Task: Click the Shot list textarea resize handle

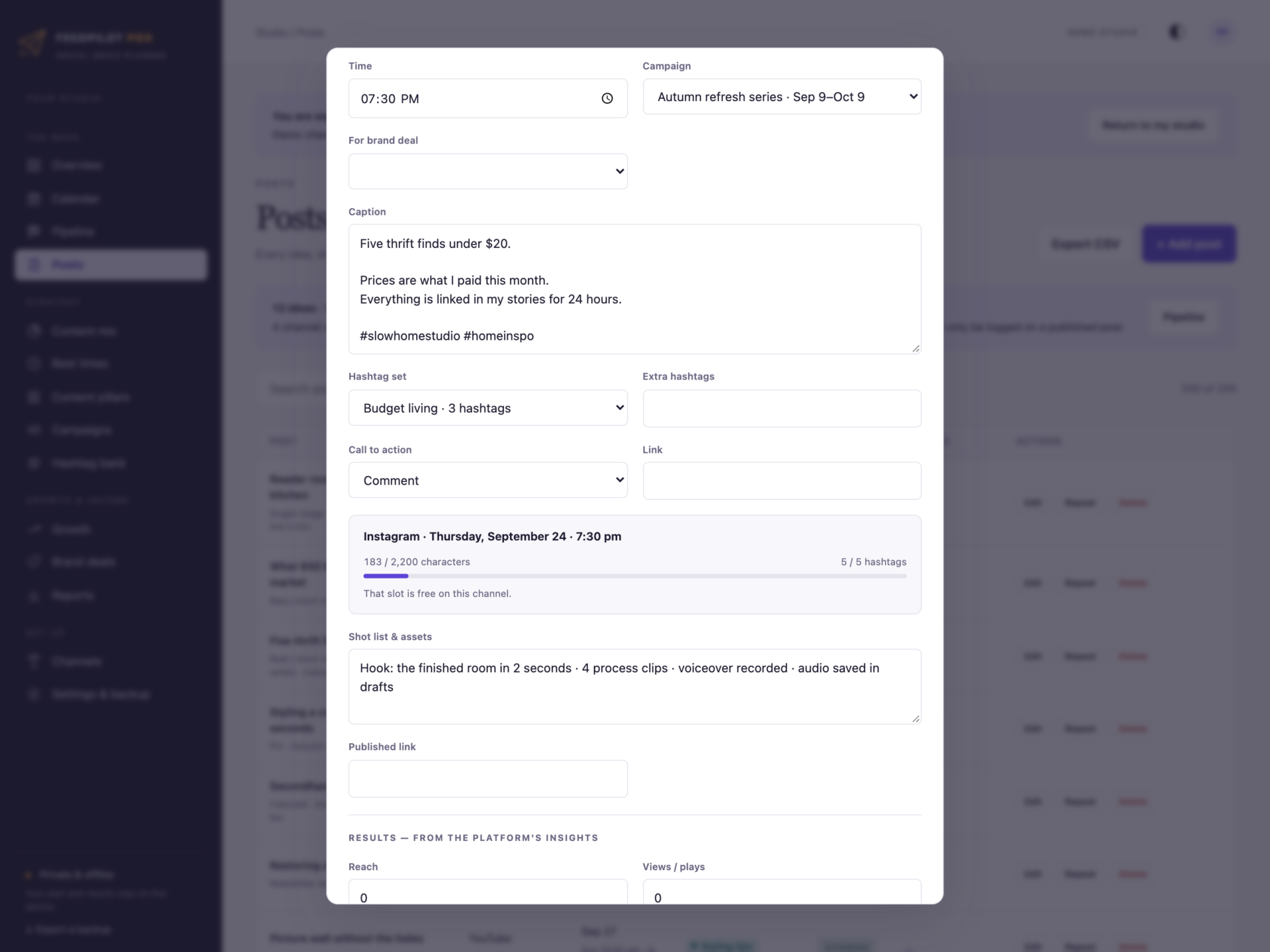Action: tap(915, 719)
